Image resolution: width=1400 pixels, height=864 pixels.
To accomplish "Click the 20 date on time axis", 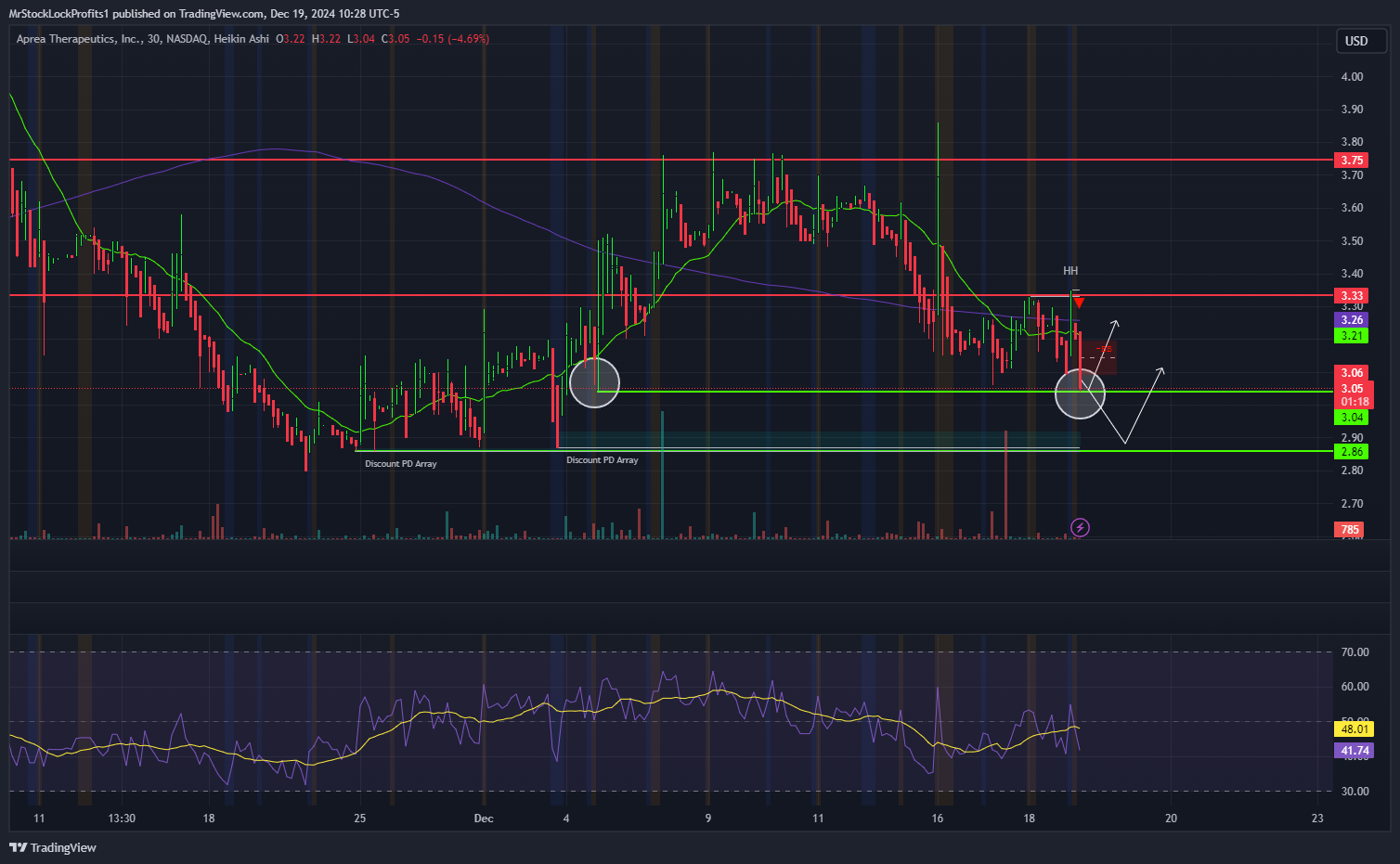I will (x=1172, y=819).
